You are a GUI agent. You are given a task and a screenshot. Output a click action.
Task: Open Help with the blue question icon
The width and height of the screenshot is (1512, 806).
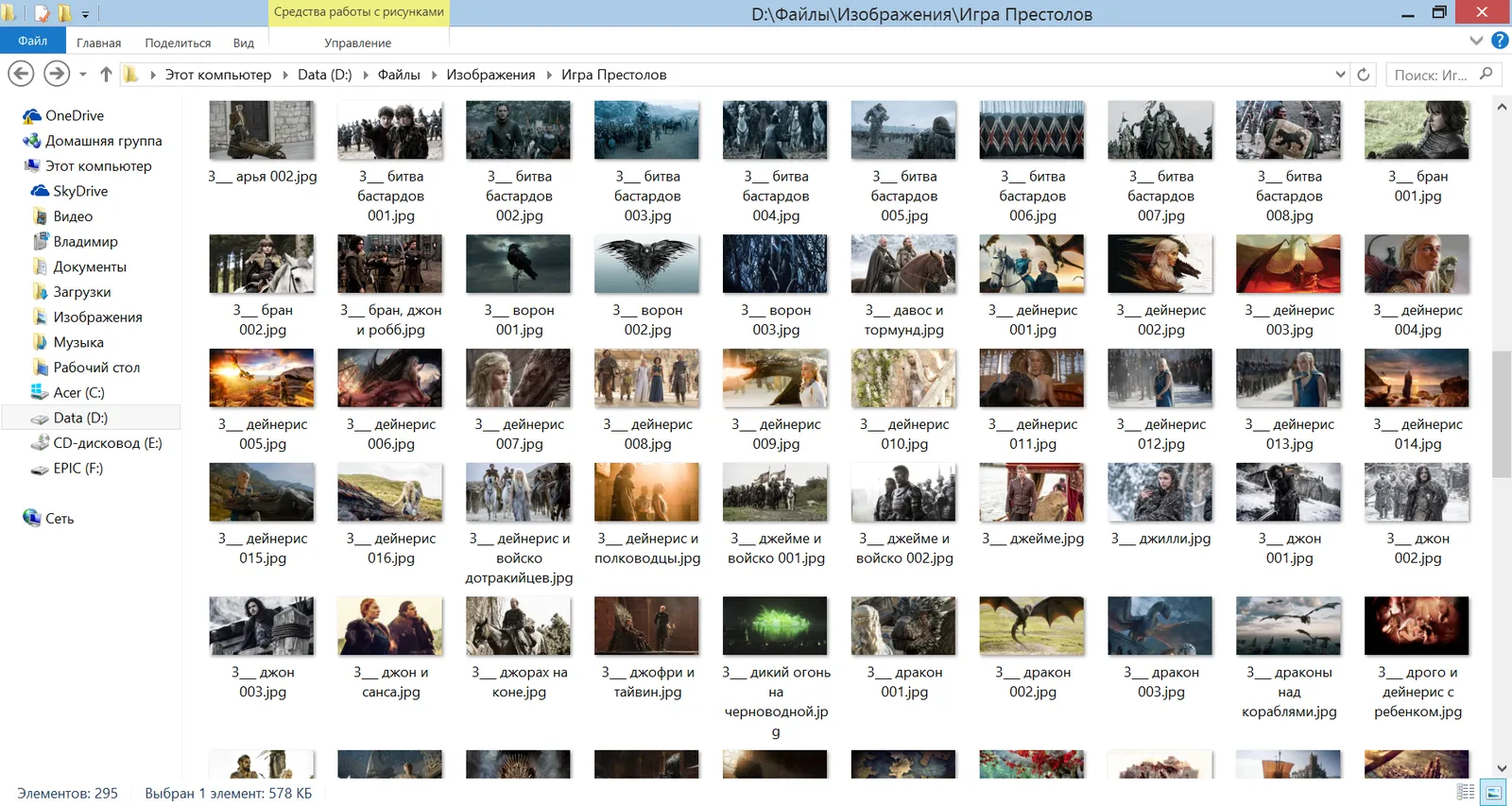click(1500, 41)
